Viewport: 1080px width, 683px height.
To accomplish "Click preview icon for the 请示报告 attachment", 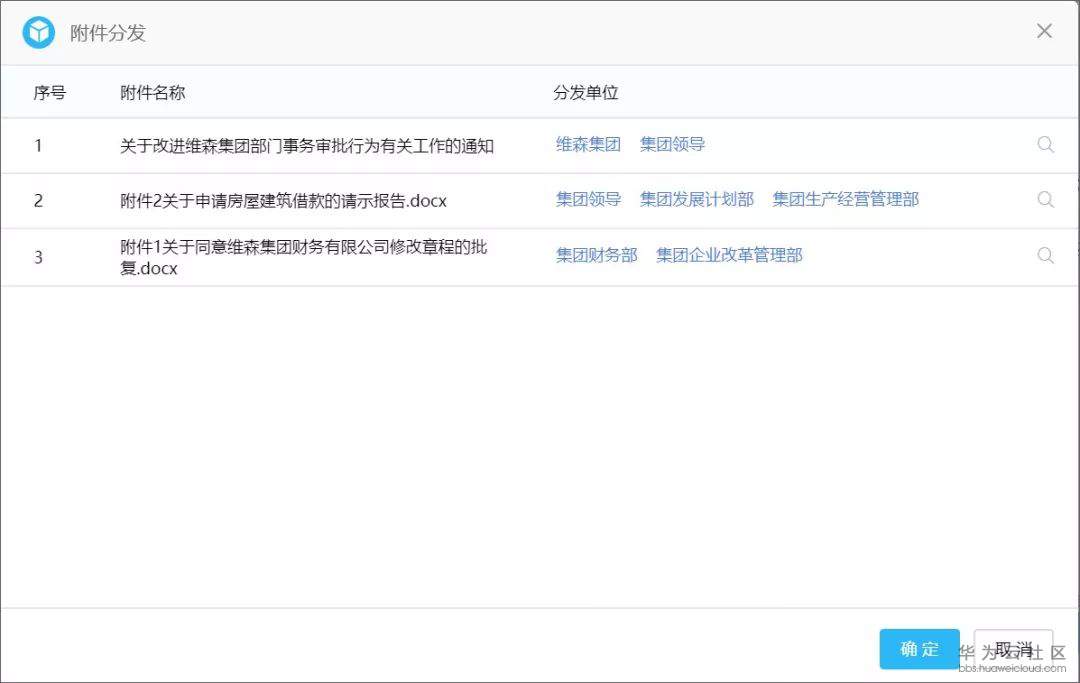I will tap(1046, 199).
